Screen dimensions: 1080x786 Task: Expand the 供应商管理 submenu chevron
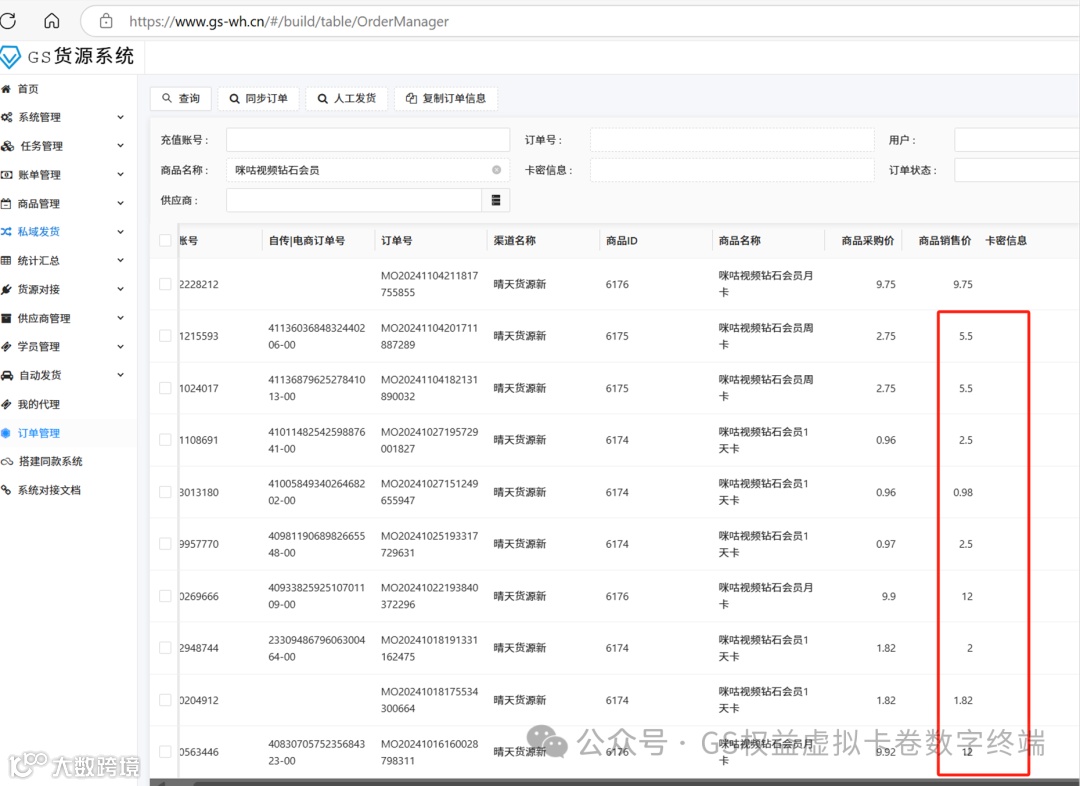(121, 318)
